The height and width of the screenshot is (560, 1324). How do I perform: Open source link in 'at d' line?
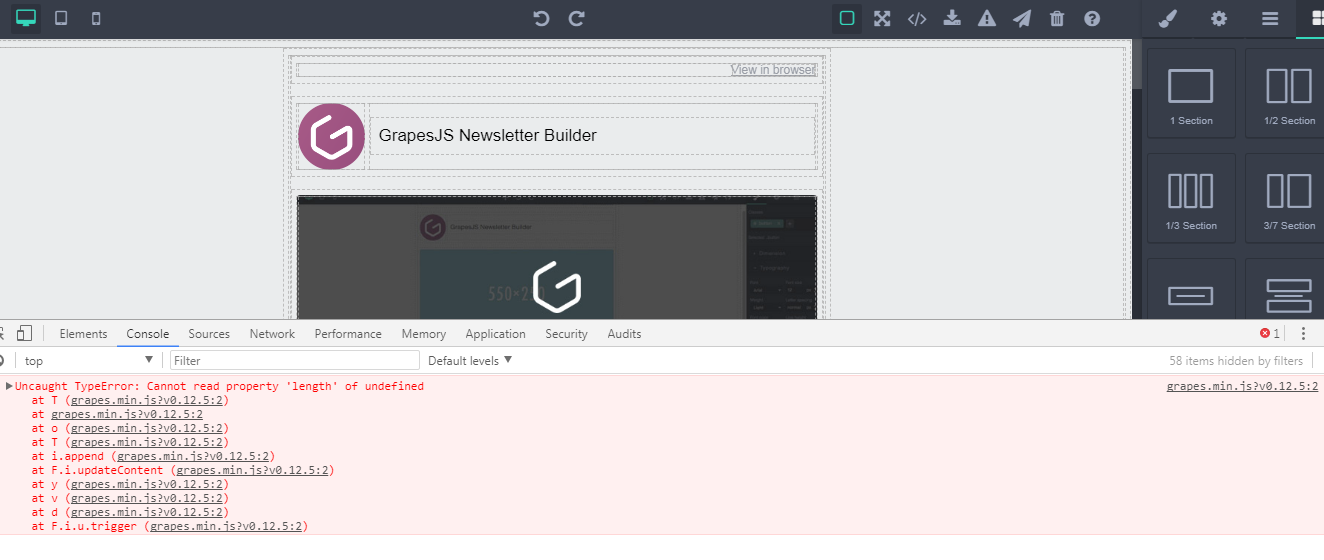[146, 512]
